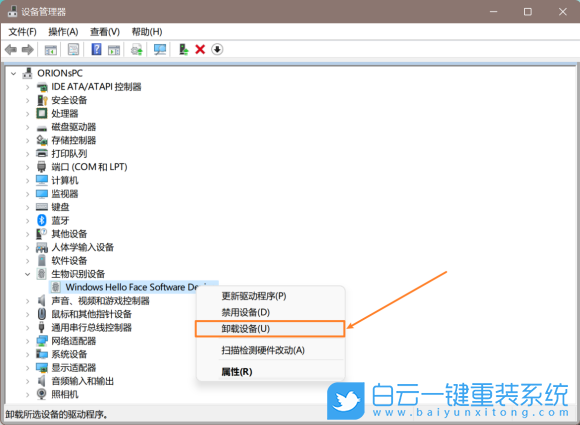Click the 照相机 camera icon
This screenshot has width=580, height=425.
pos(42,394)
